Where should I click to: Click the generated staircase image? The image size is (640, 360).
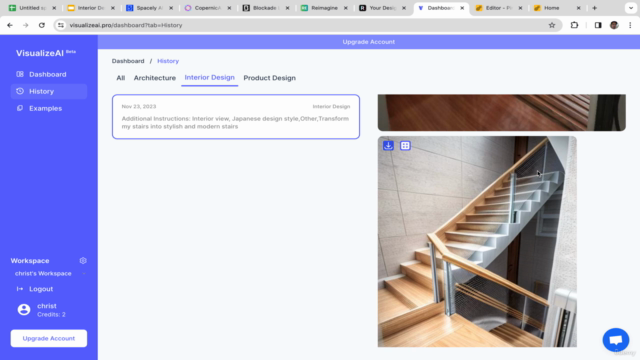tap(477, 242)
